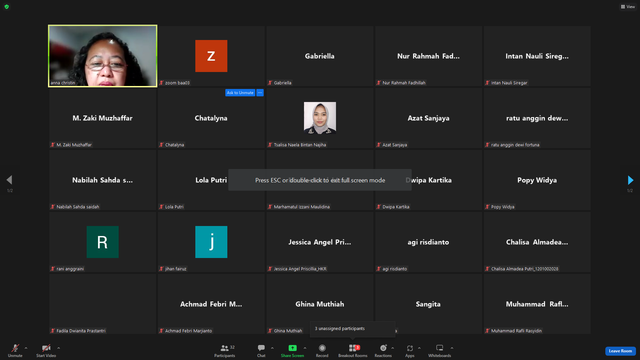
Task: Click muted mic icon beside rani anggraini label
Action: click(x=53, y=269)
